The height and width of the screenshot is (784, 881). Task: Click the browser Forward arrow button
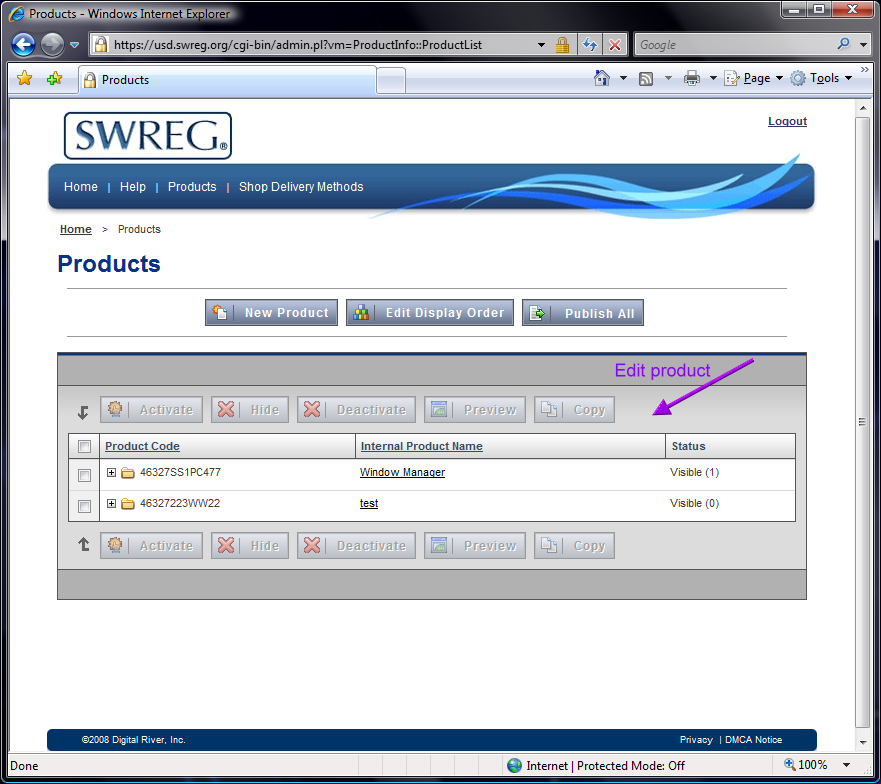[52, 44]
